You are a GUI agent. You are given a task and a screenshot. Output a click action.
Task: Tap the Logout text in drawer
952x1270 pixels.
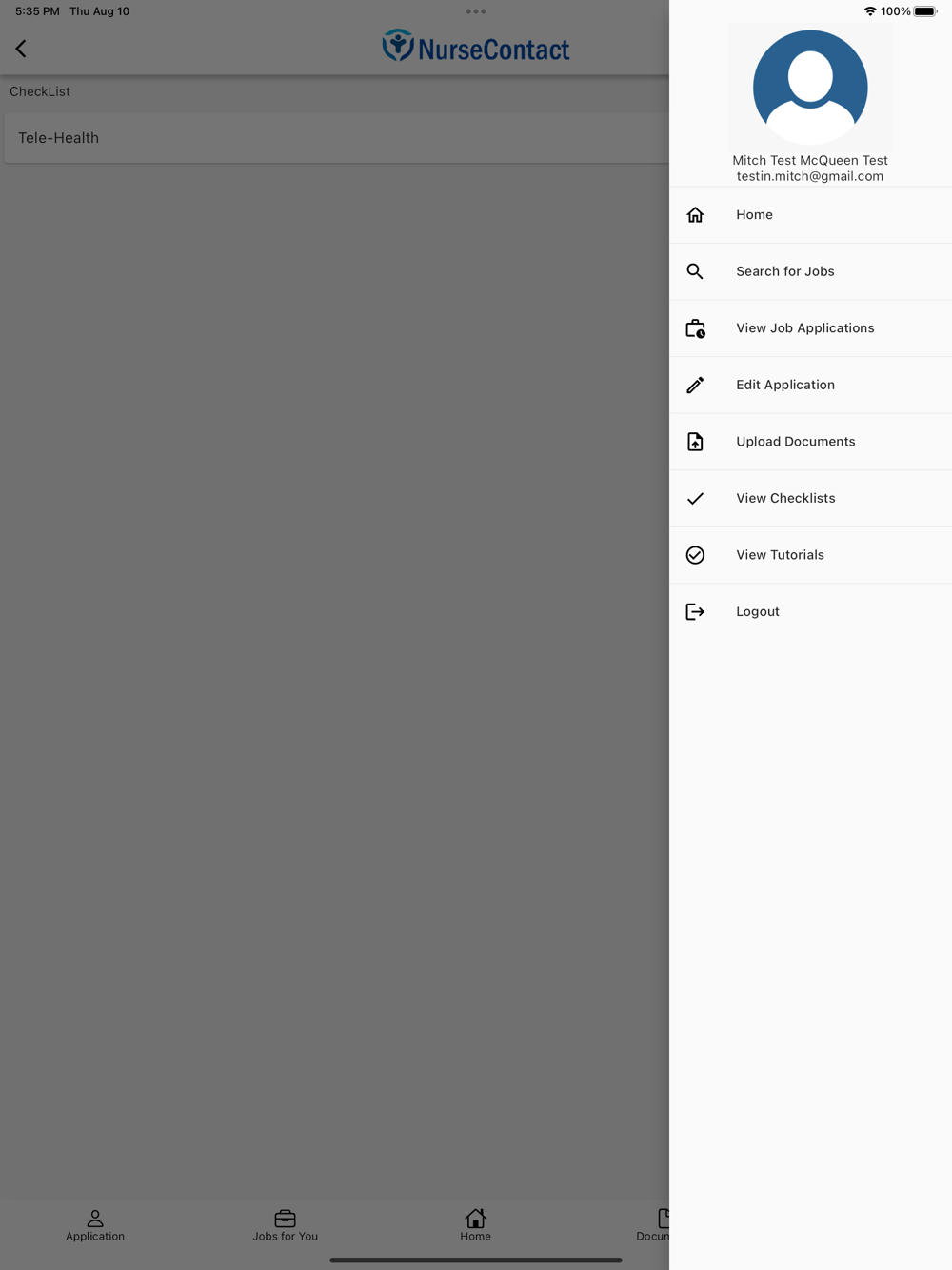pyautogui.click(x=758, y=612)
